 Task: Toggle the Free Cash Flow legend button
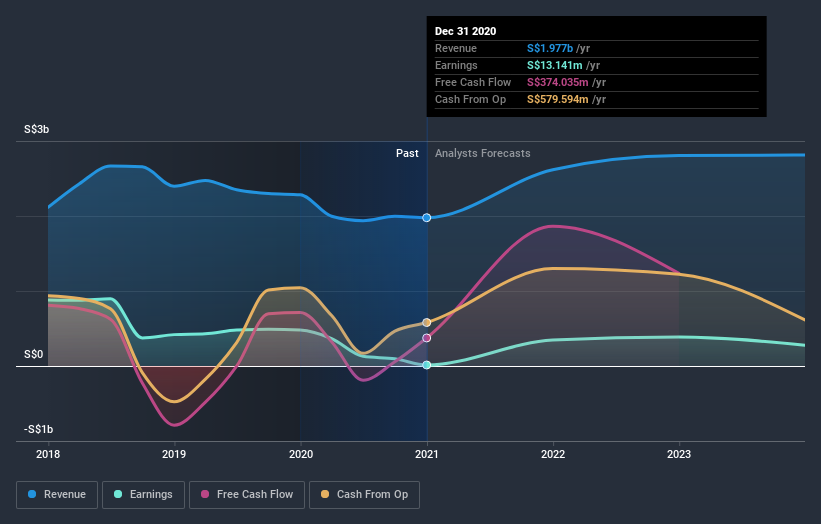[x=247, y=495]
